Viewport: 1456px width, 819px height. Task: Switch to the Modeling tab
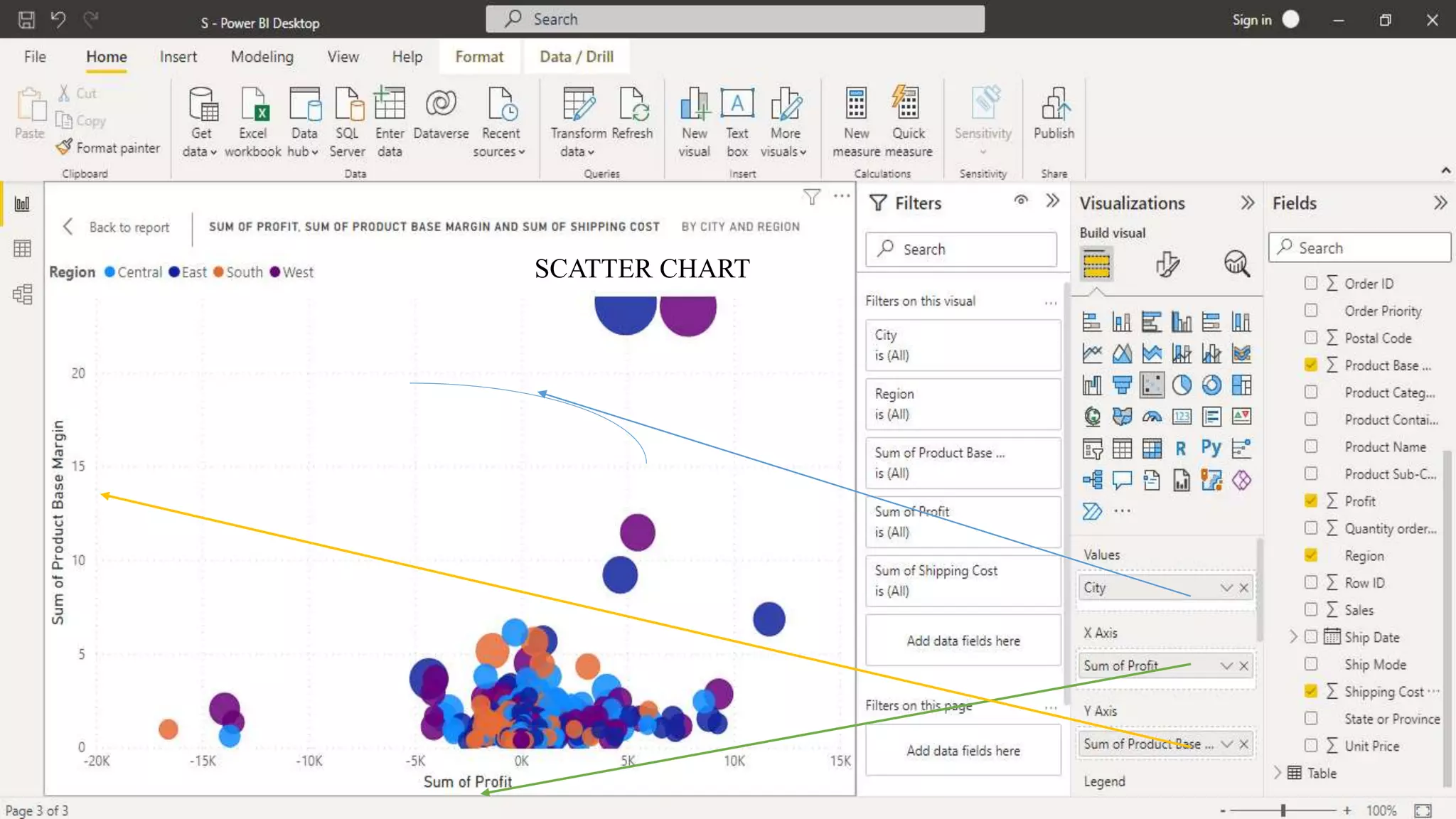click(x=262, y=56)
